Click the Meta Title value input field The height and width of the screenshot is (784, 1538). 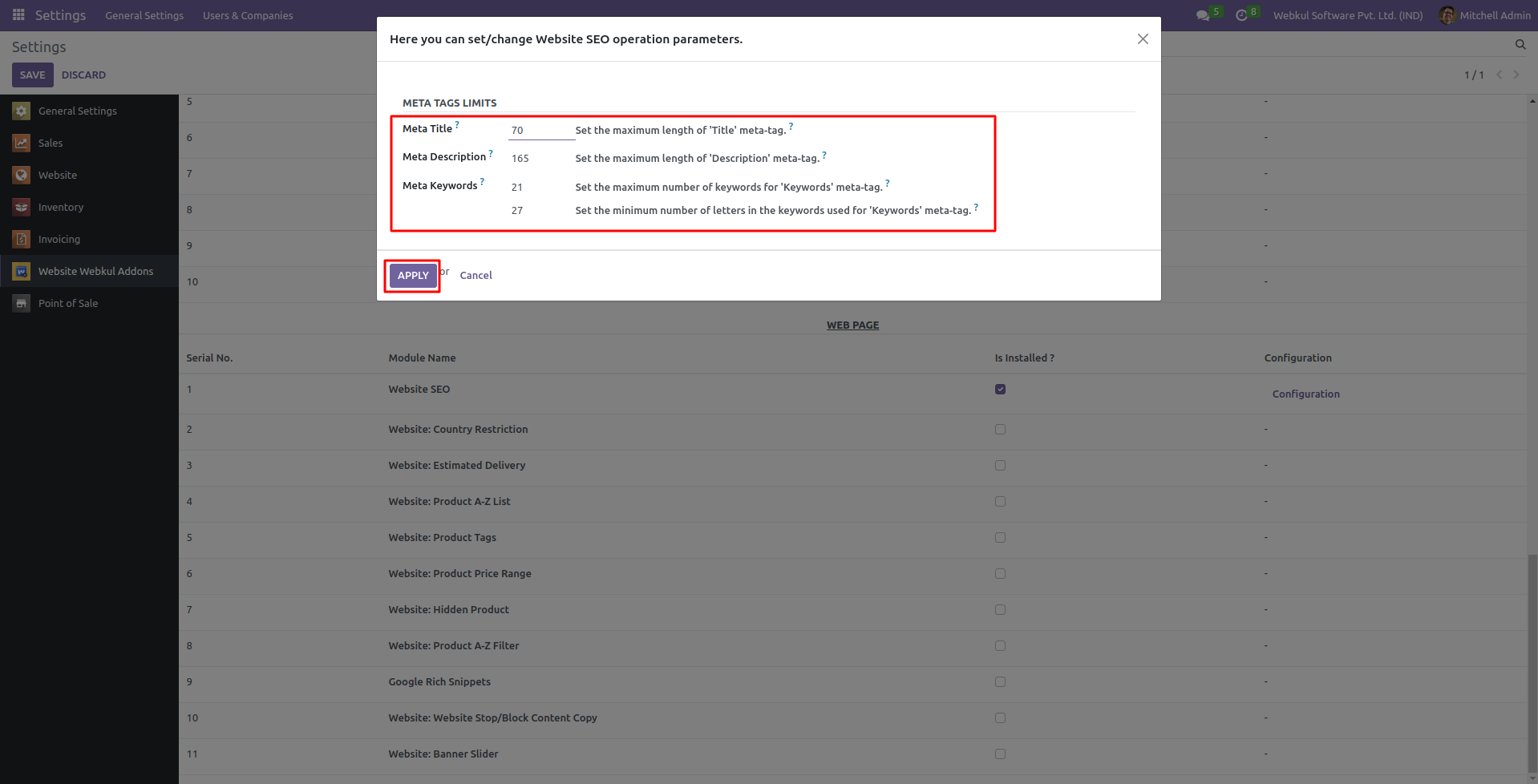coord(540,131)
